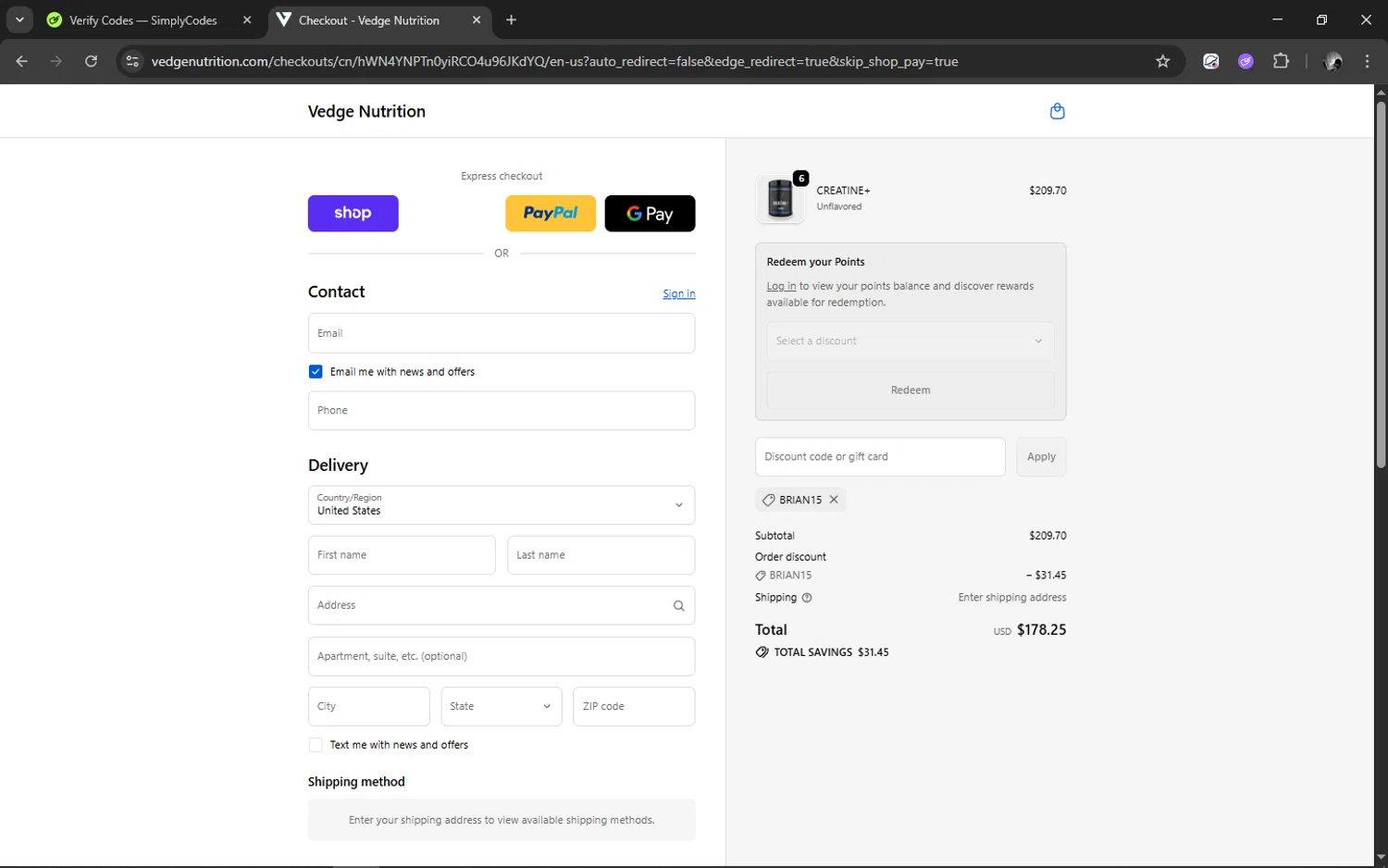The width and height of the screenshot is (1388, 868).
Task: Focus the City input field
Action: [x=369, y=706]
